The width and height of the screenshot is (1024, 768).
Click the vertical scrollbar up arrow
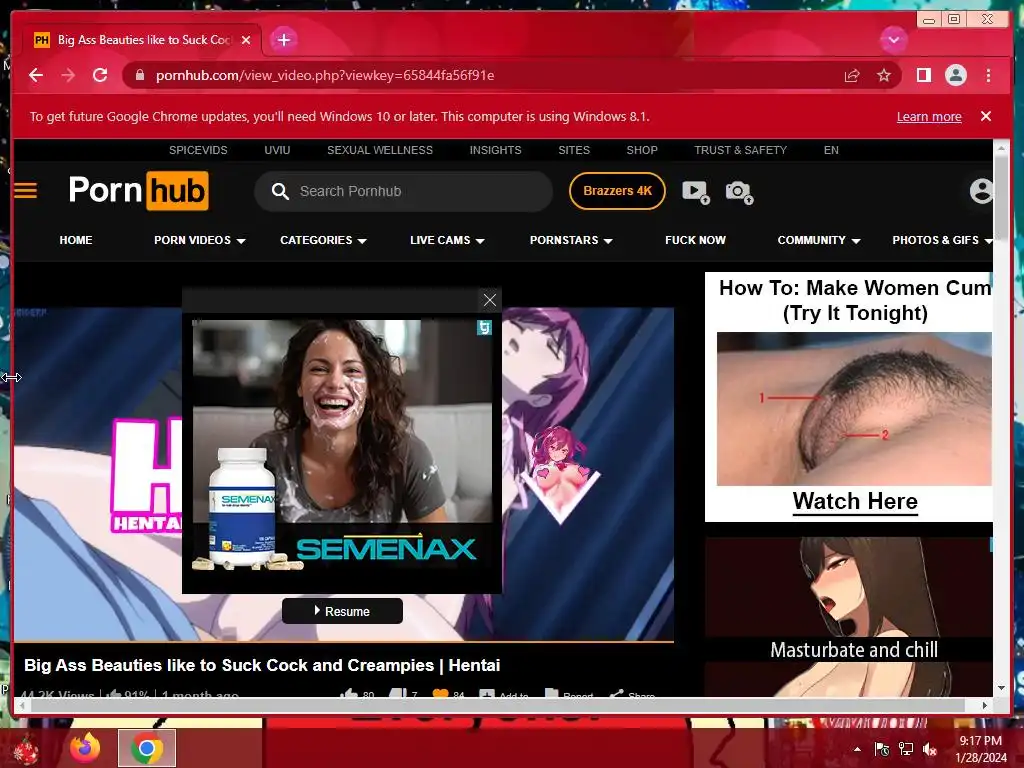[1000, 149]
